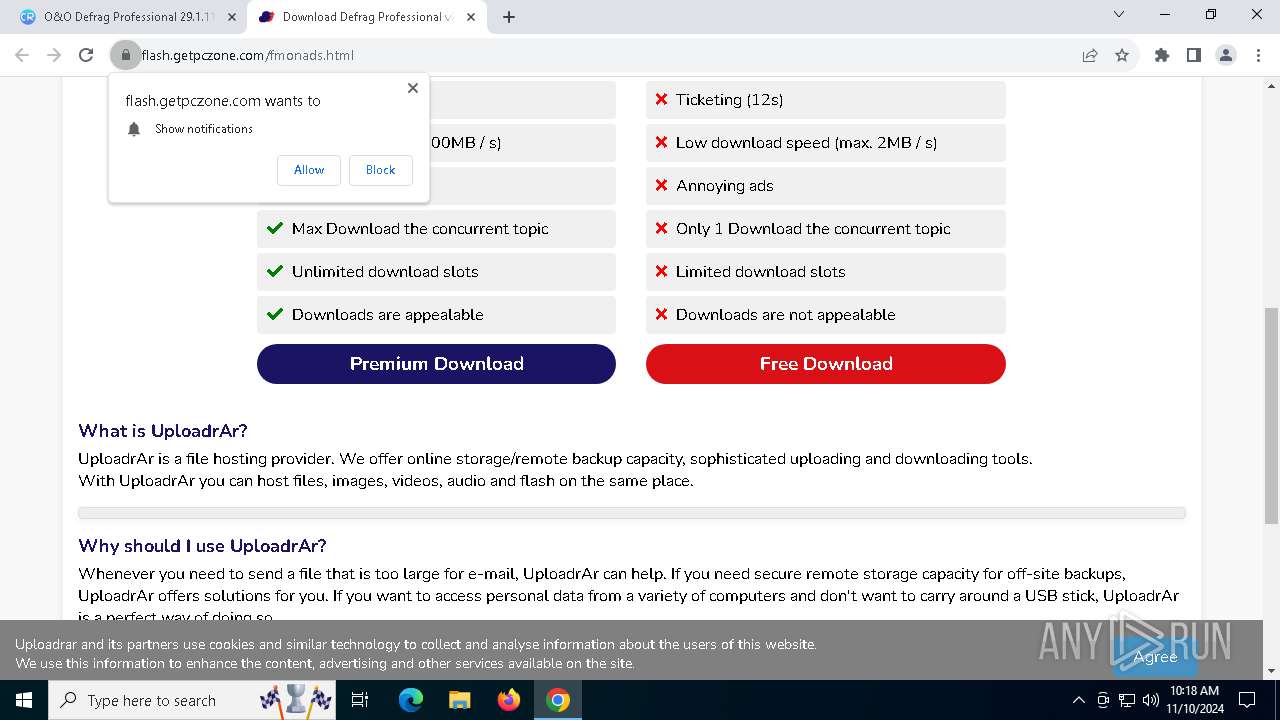Go forward to next page
Viewport: 1280px width, 720px height.
(x=54, y=55)
